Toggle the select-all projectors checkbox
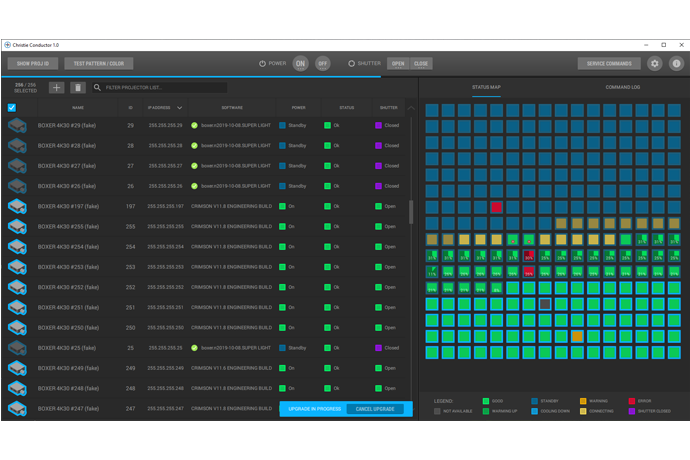 tap(12, 107)
